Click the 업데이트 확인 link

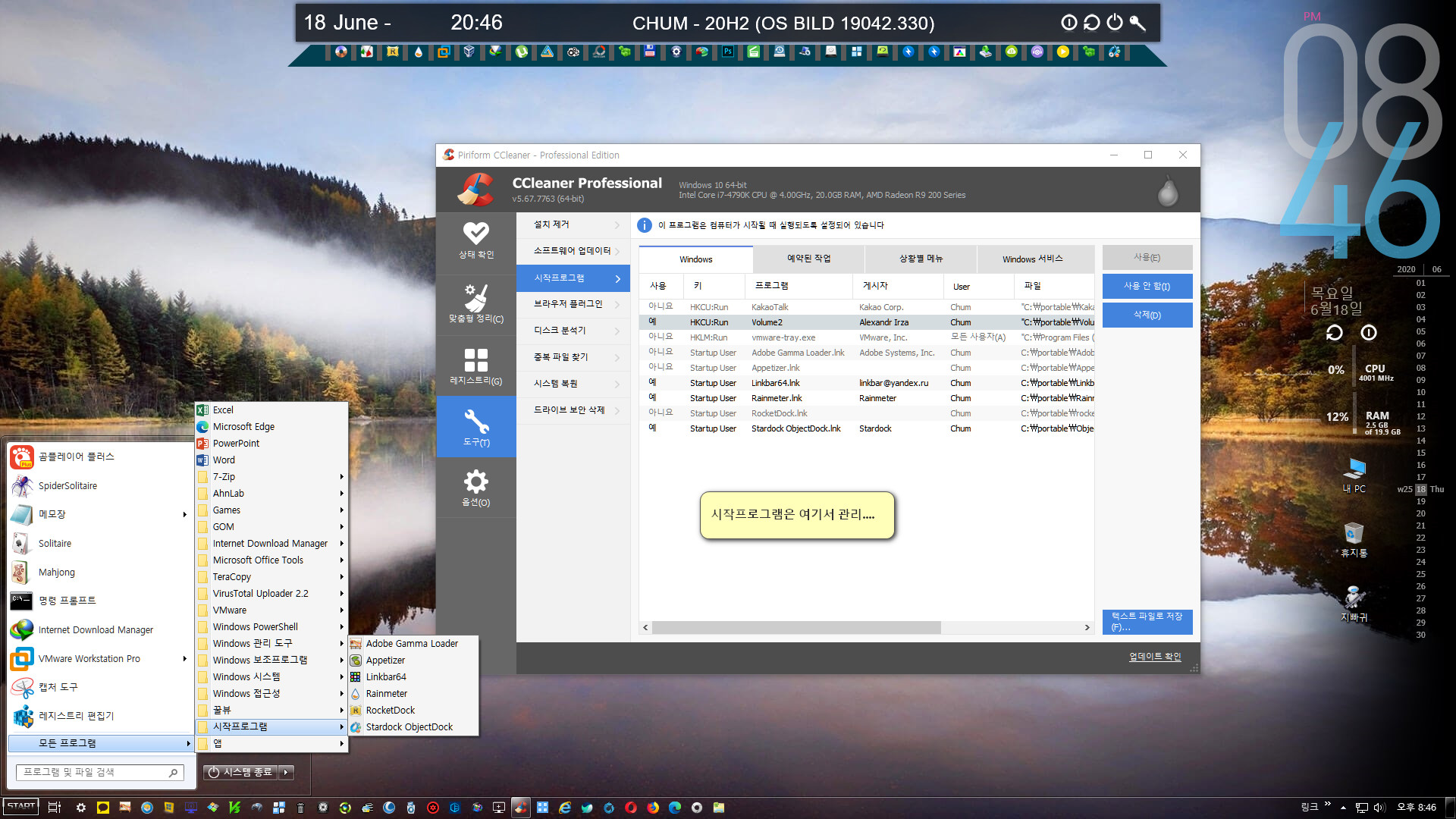click(1155, 657)
